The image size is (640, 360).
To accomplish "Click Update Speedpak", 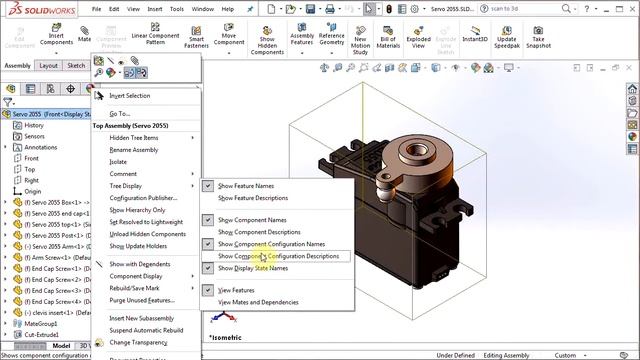I will tap(507, 37).
